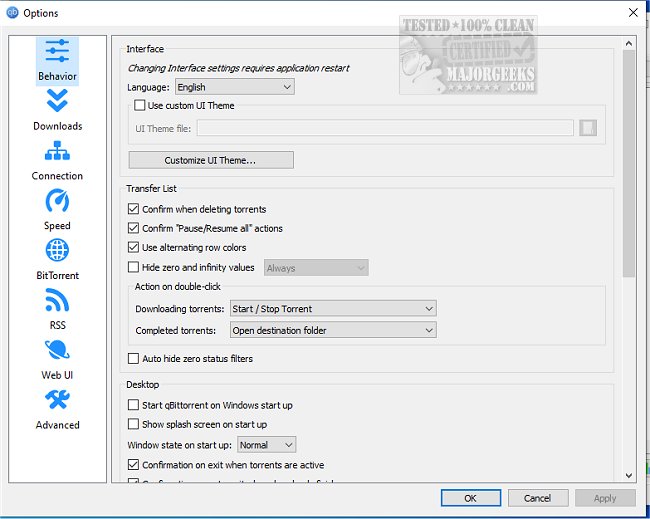
Task: Click the vertical scrollbar thumb
Action: pos(629,163)
